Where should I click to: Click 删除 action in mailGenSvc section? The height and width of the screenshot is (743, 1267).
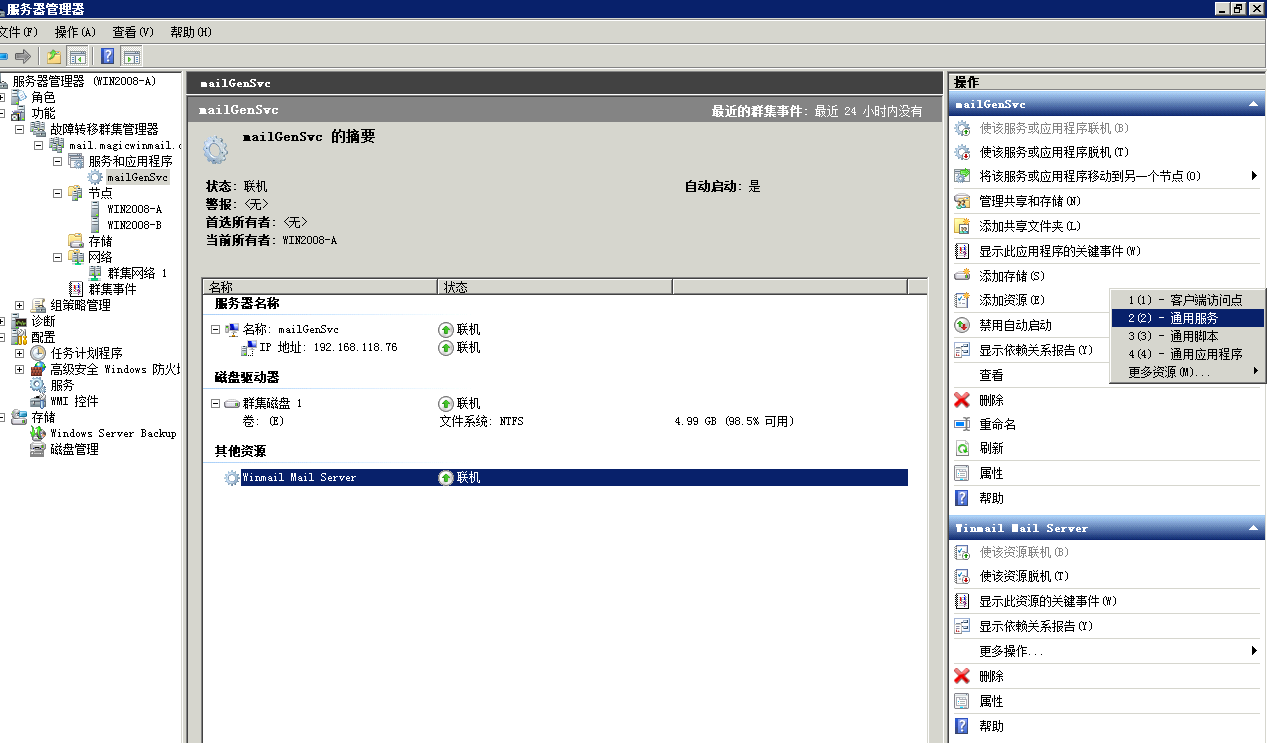[x=991, y=400]
